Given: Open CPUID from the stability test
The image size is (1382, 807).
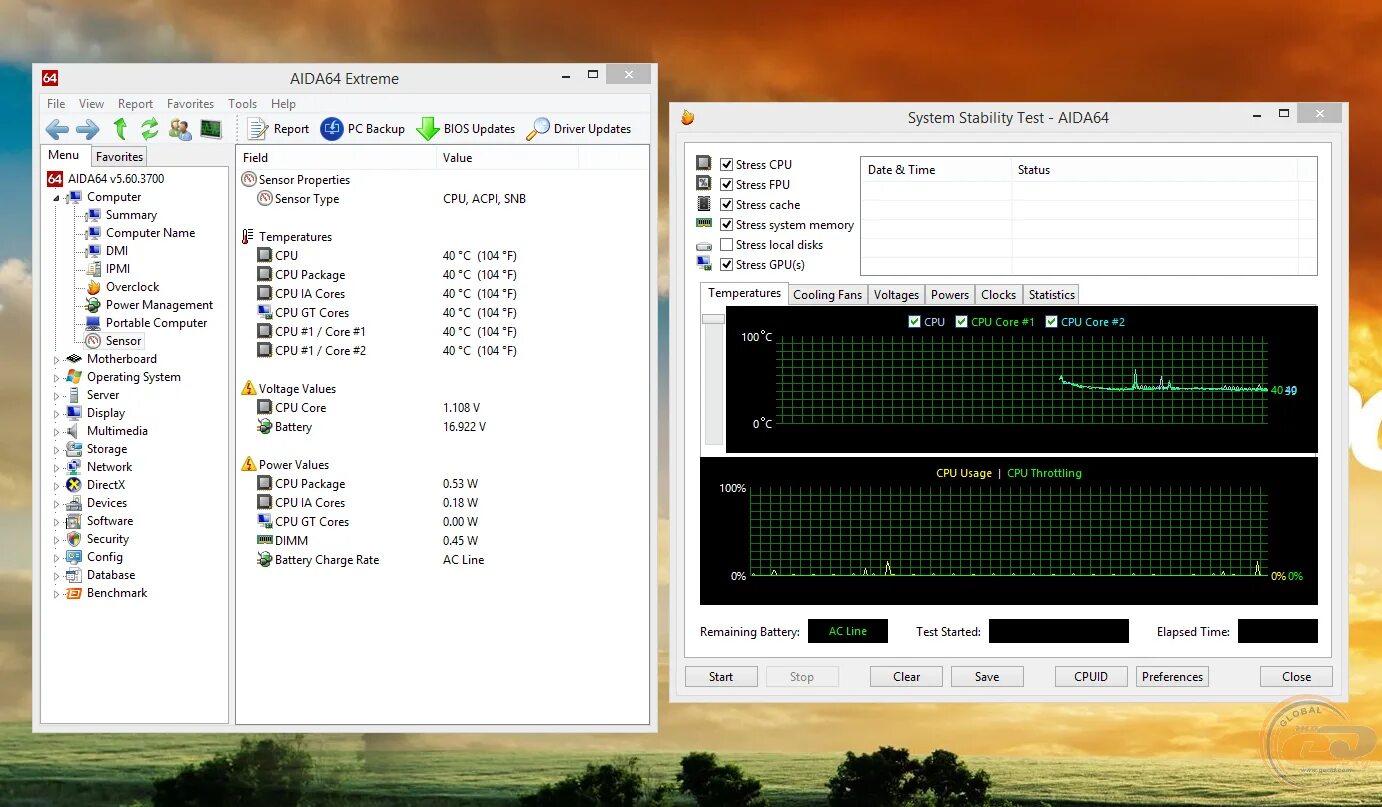Looking at the screenshot, I should (x=1091, y=677).
